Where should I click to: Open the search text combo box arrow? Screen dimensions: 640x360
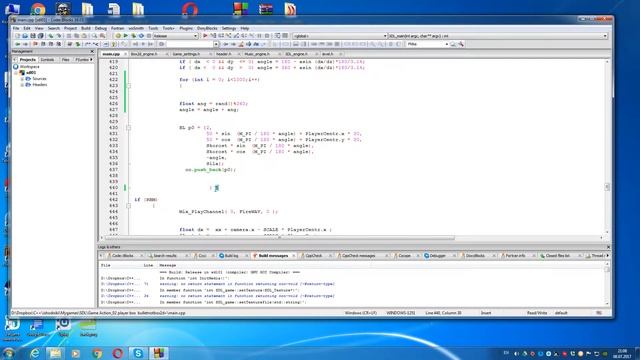click(x=216, y=44)
